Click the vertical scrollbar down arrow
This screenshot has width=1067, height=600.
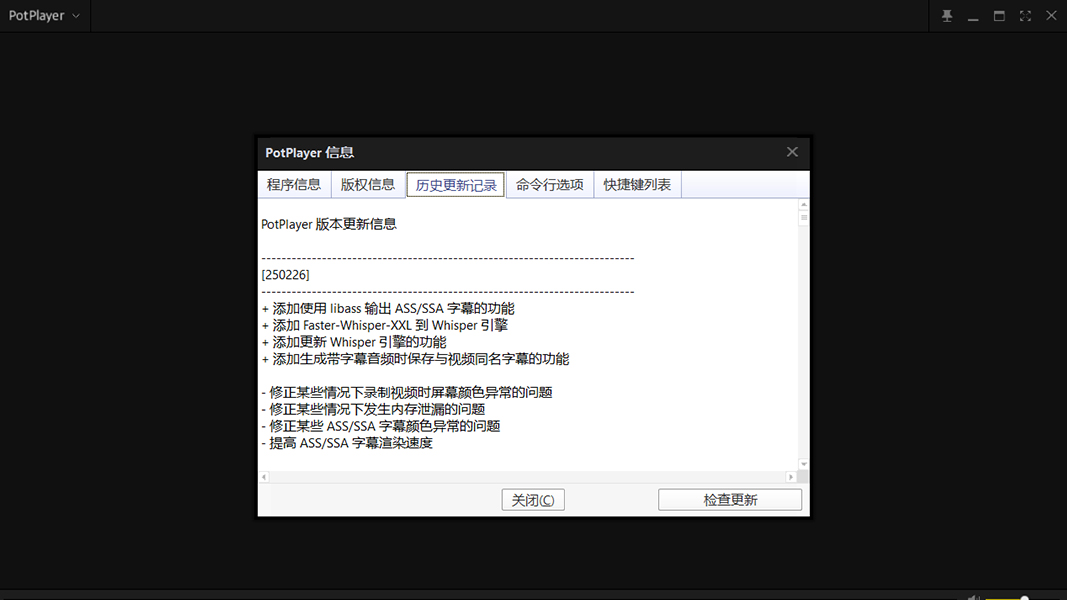pos(804,464)
